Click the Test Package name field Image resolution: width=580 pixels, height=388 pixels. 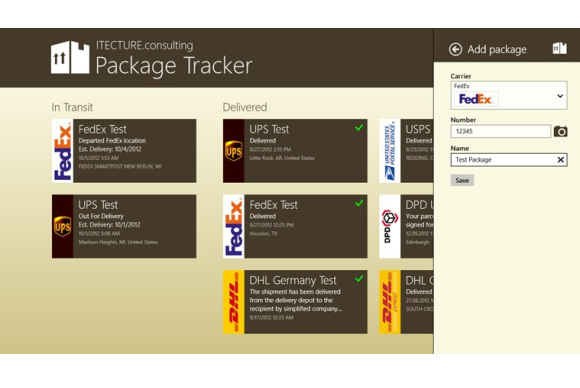(x=509, y=160)
